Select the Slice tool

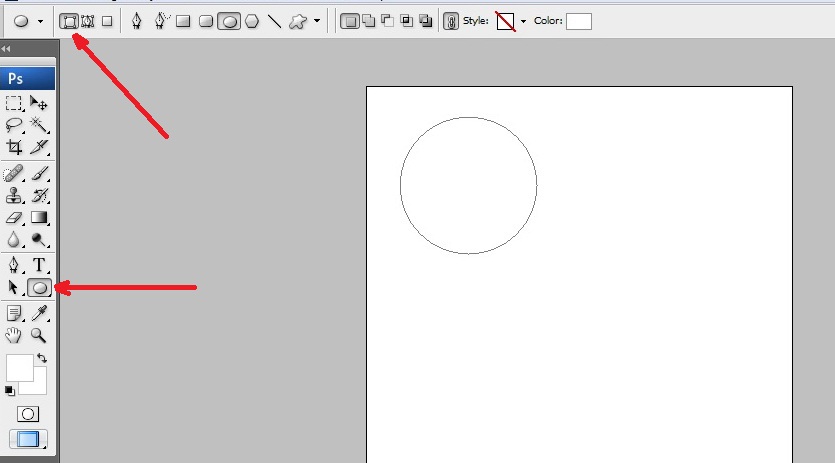(x=38, y=147)
